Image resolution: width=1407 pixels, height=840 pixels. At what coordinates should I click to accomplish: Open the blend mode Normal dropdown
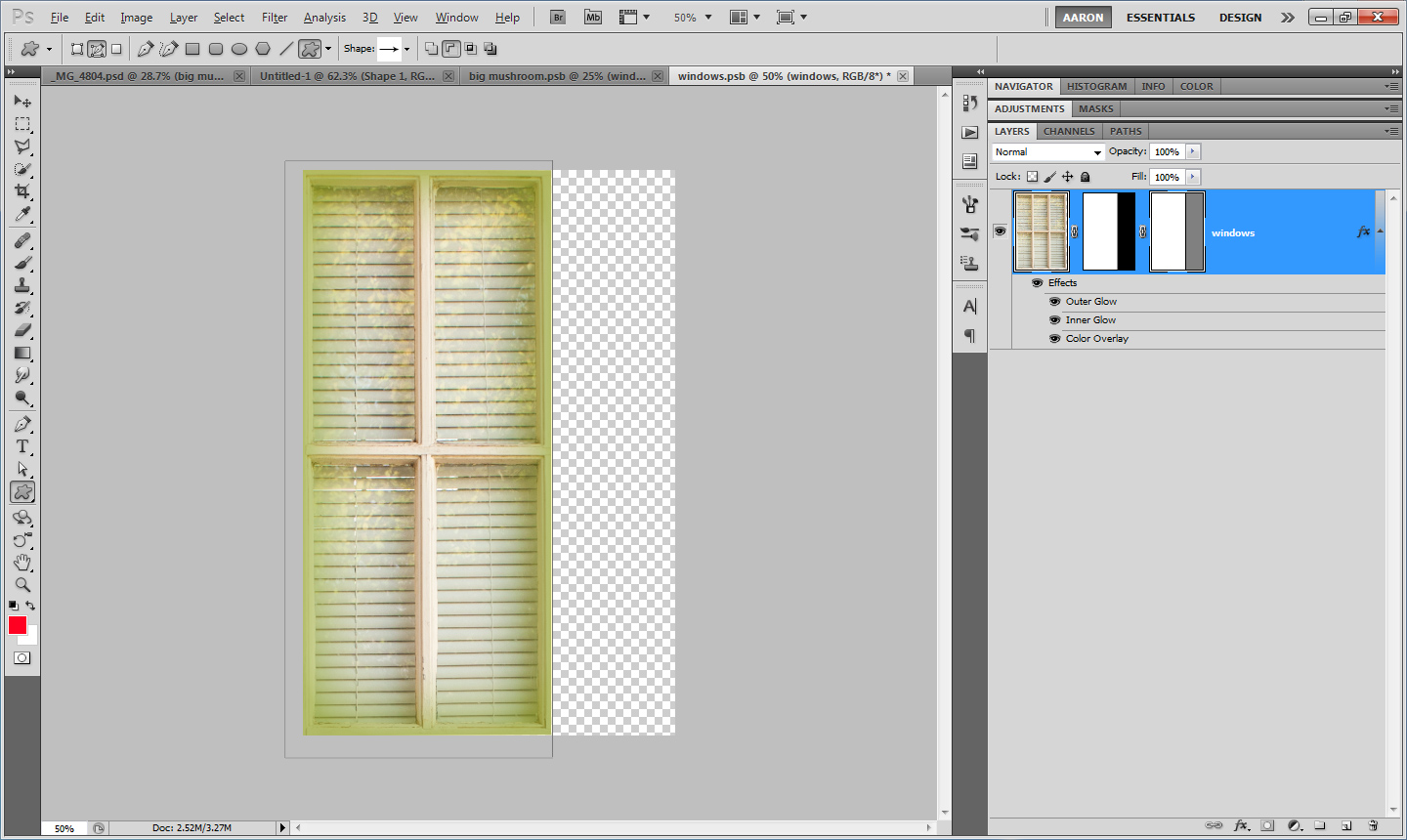(1047, 152)
